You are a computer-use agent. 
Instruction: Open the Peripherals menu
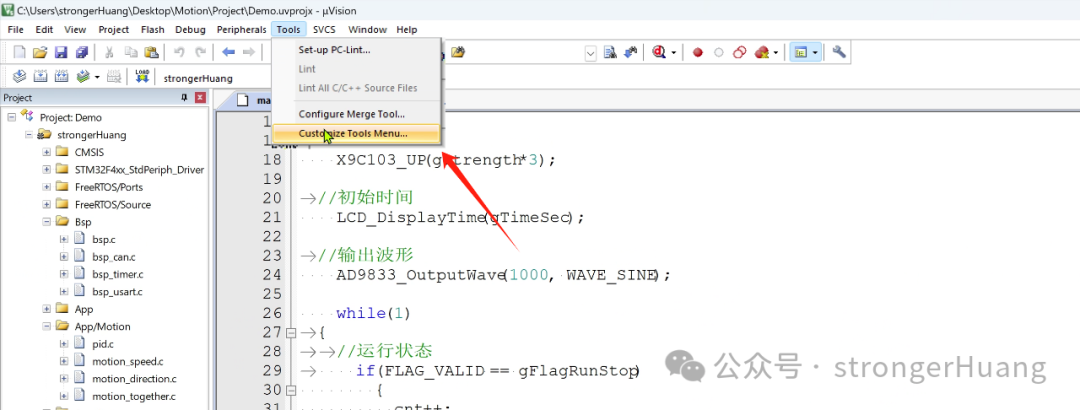(241, 30)
